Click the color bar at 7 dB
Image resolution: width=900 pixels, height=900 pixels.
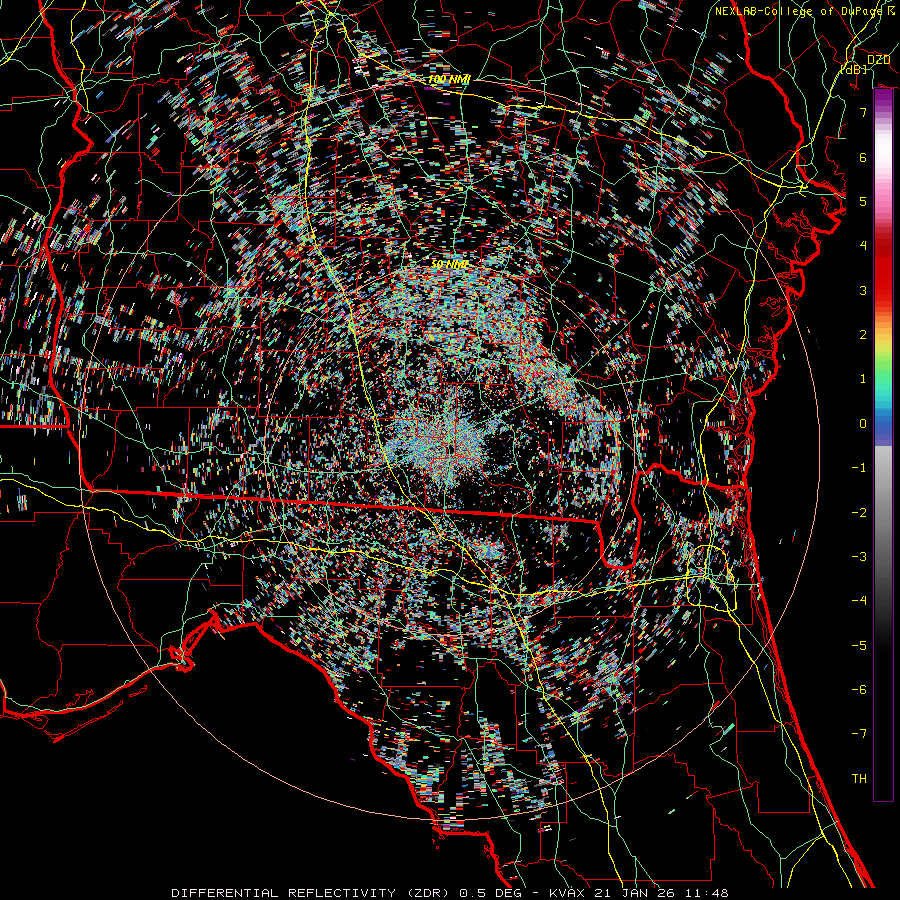883,112
